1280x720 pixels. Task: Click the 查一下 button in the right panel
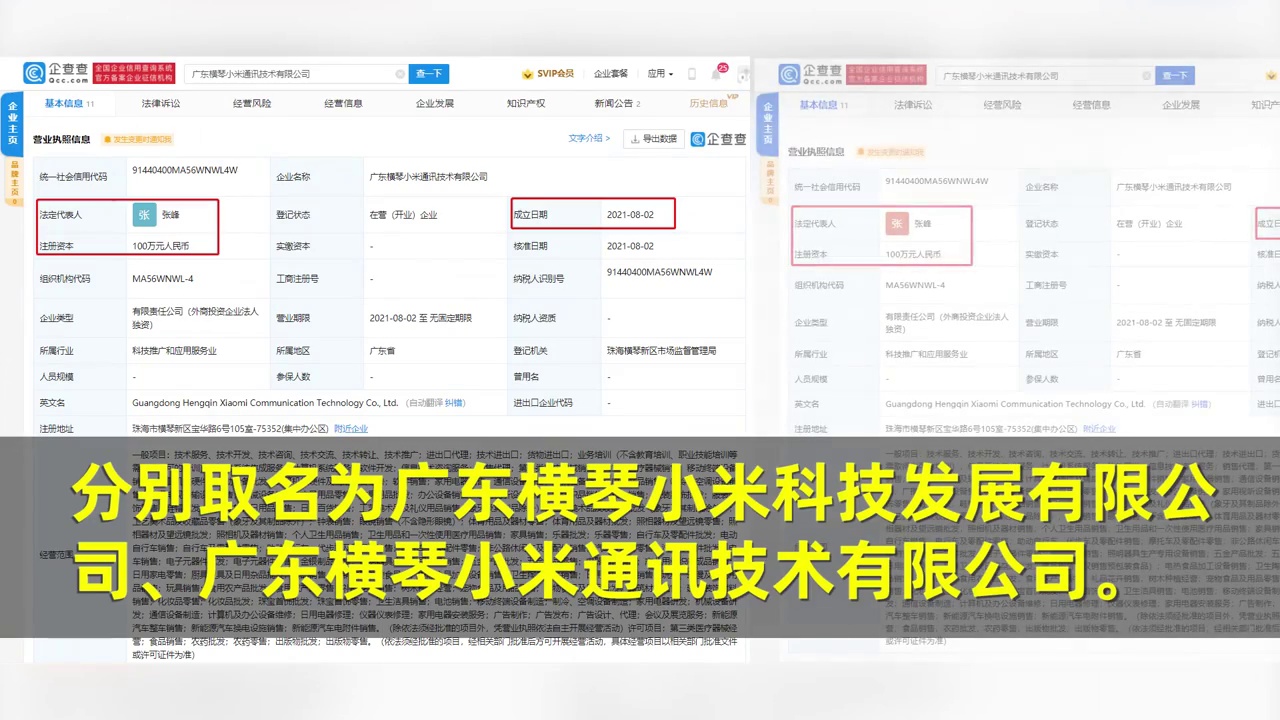[1175, 76]
